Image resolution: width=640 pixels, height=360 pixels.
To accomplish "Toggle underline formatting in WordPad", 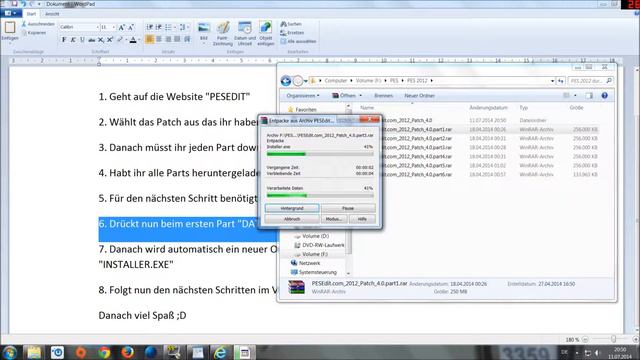I will tap(82, 40).
